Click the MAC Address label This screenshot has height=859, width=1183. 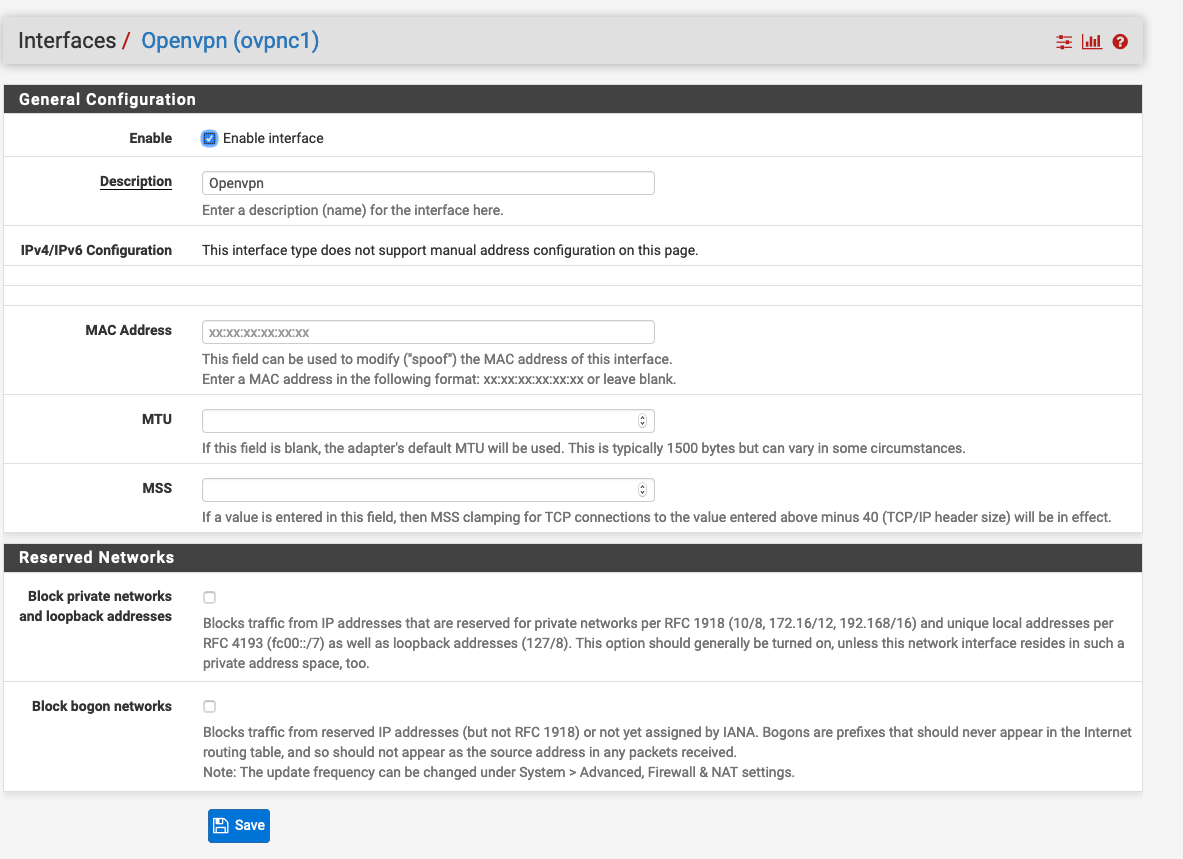(x=128, y=330)
